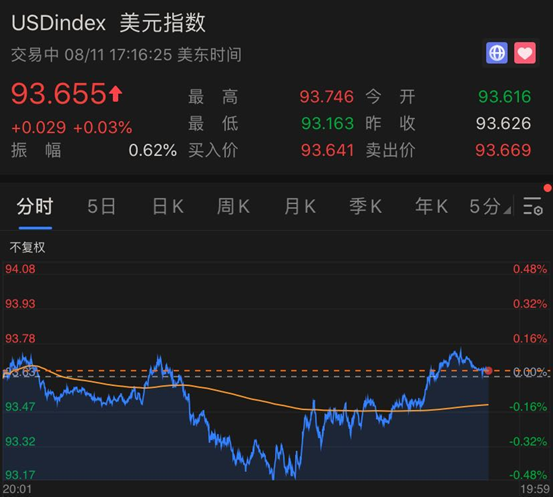Click the USDindex 美元指数 title
The width and height of the screenshot is (553, 497).
click(x=108, y=23)
